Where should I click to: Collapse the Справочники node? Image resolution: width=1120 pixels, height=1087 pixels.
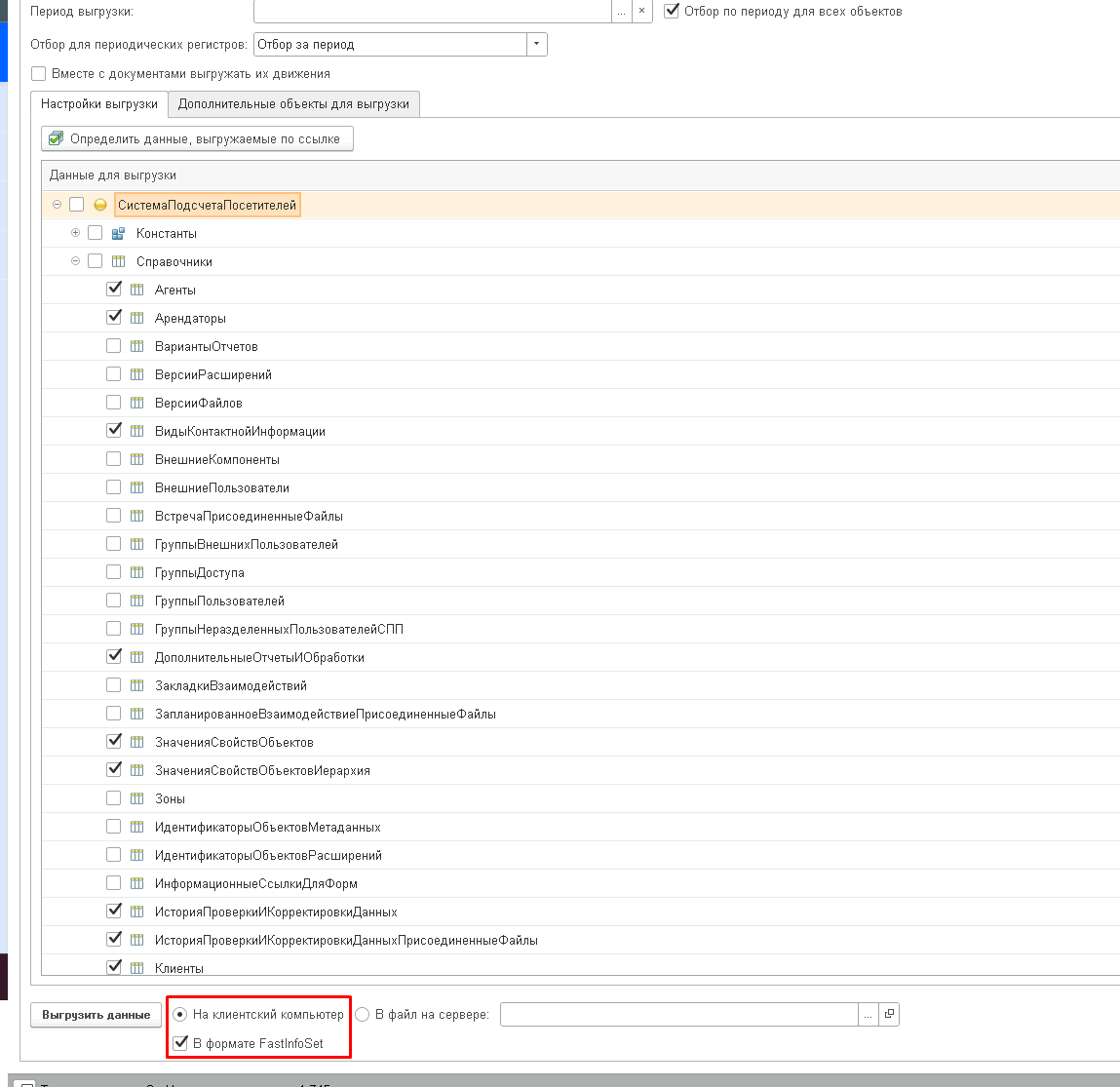click(76, 261)
